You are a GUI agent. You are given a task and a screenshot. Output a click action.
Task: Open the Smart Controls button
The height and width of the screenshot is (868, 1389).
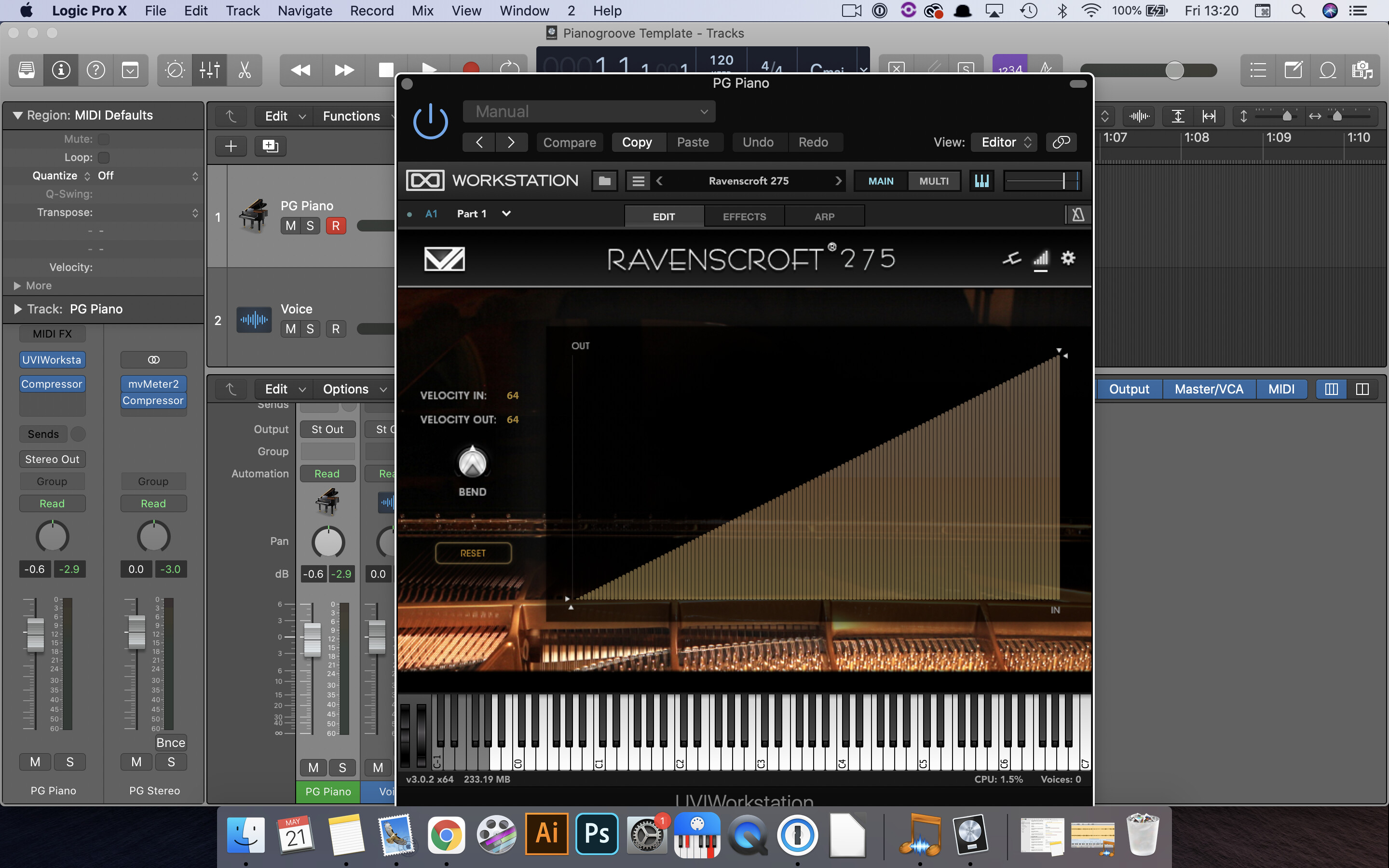click(x=175, y=70)
